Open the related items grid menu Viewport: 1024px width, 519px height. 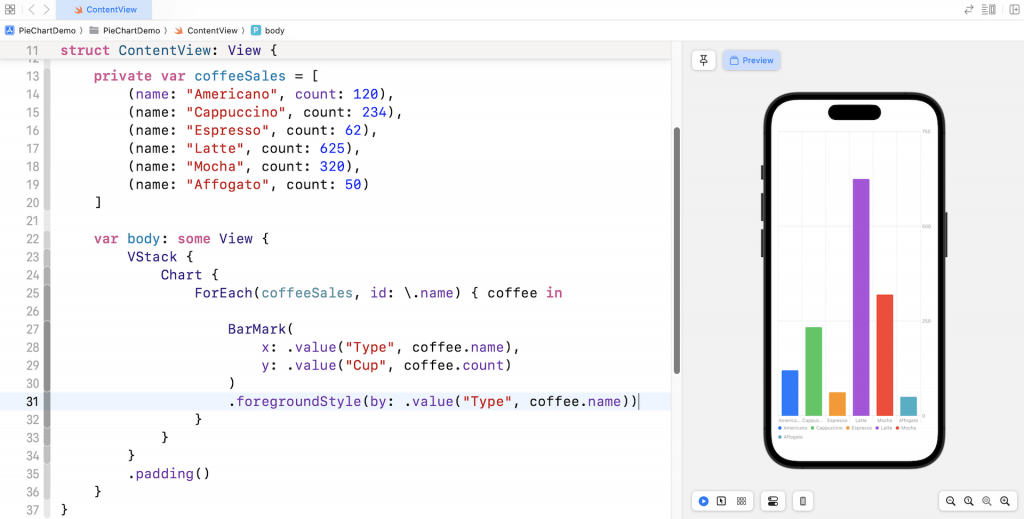[10, 9]
